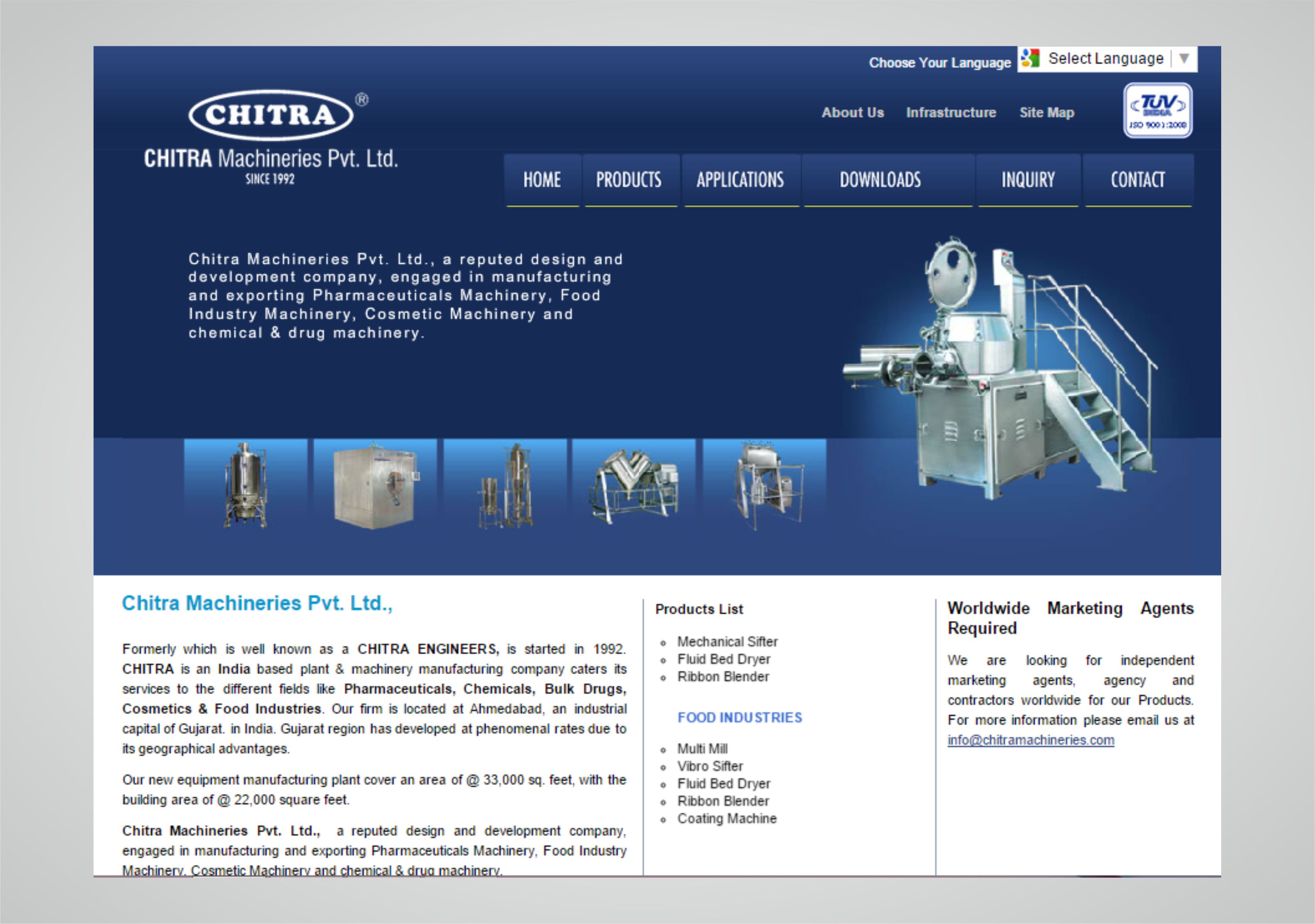Click the info@chitramachineries.com email link

click(1031, 740)
